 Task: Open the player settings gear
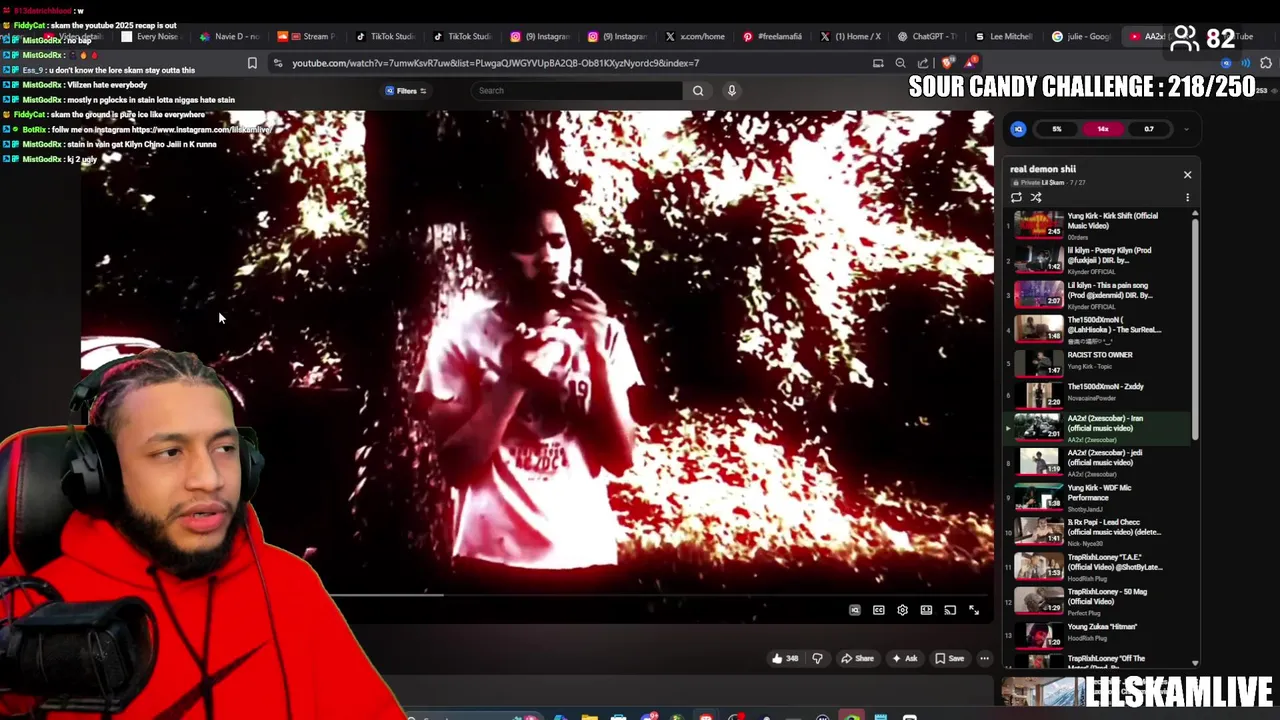pyautogui.click(x=903, y=610)
